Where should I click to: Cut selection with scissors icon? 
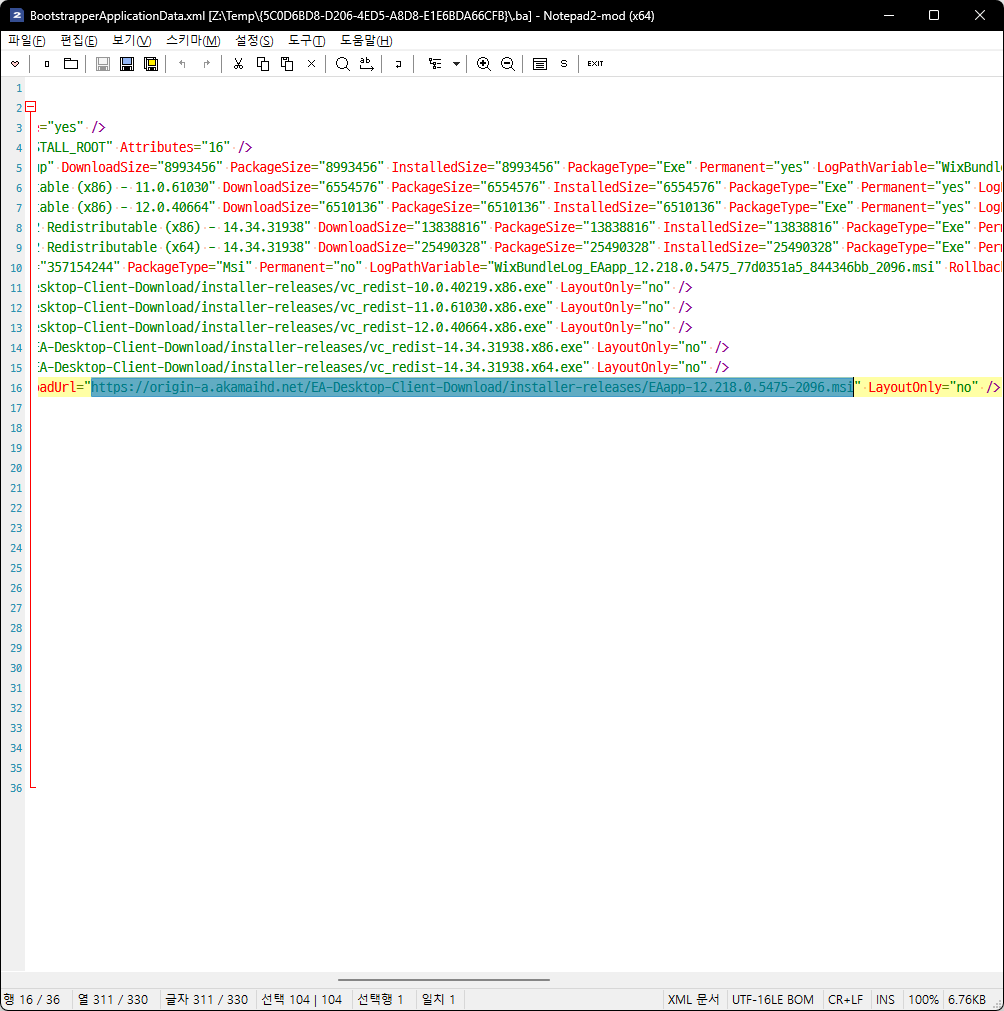(x=238, y=64)
